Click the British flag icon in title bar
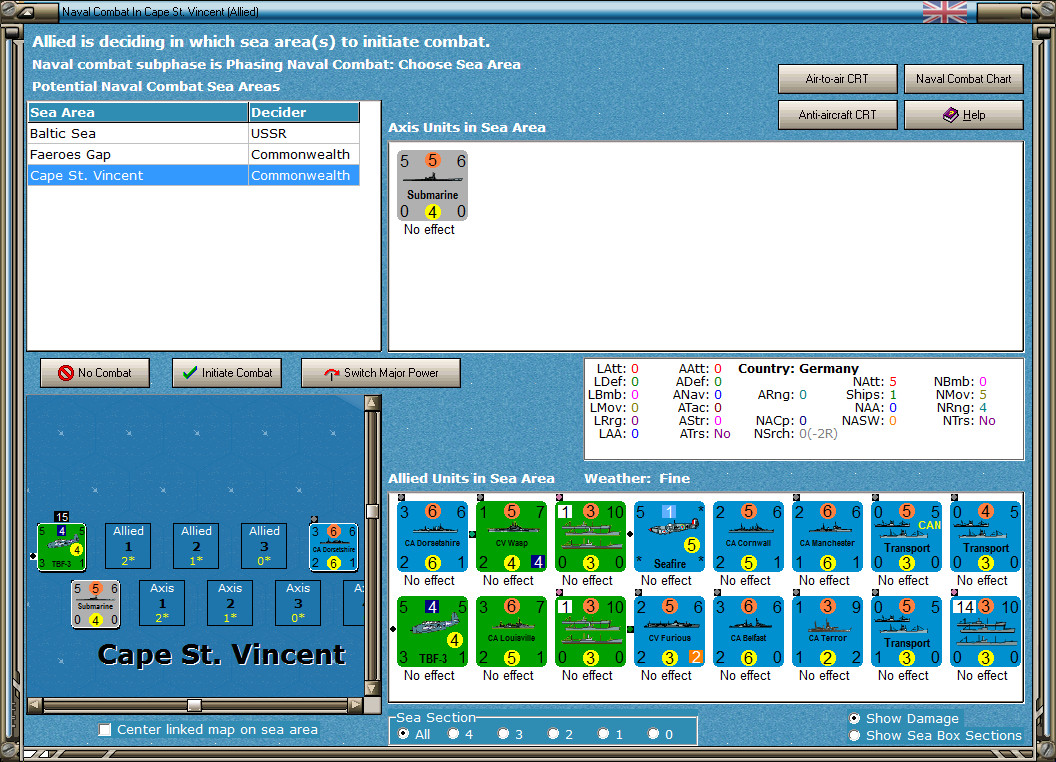Screen dimensions: 1056x762 (x=944, y=12)
